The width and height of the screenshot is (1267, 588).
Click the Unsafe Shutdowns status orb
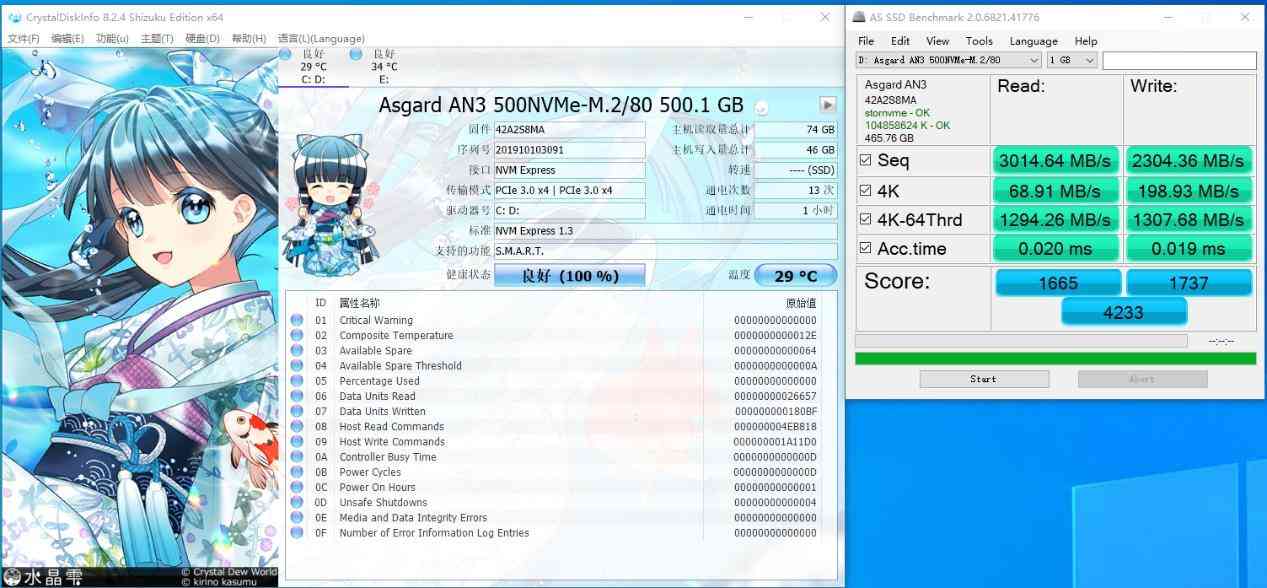297,502
